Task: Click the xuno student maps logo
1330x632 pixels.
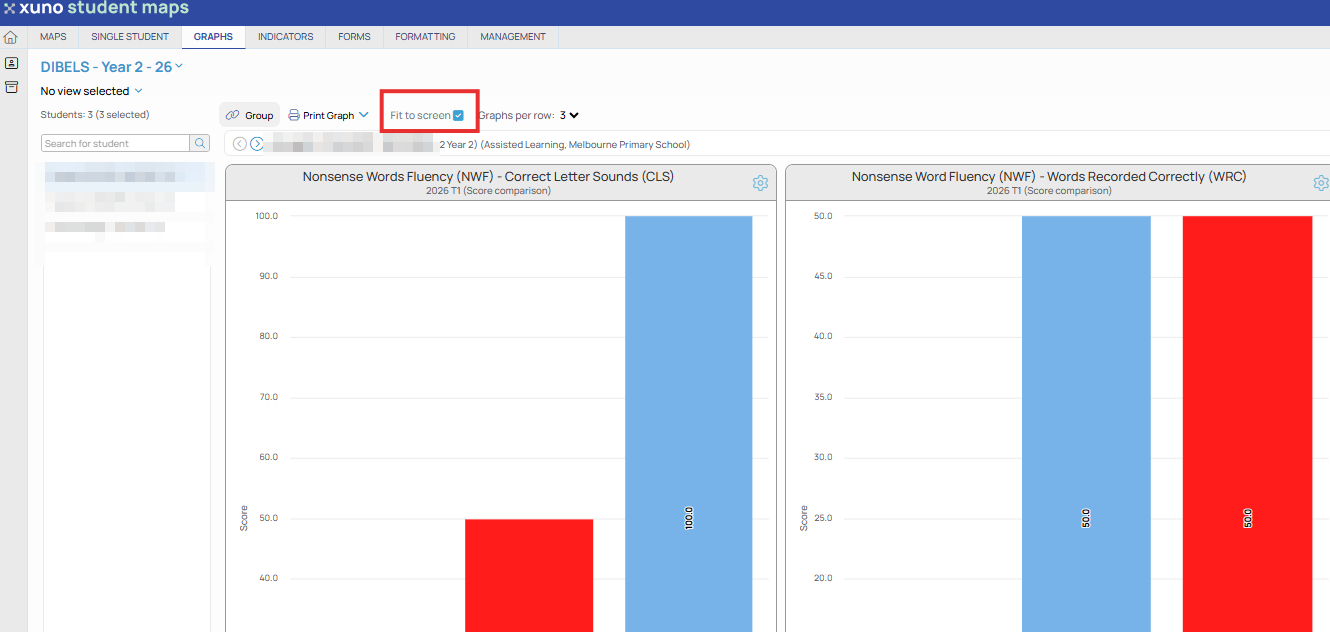Action: (x=96, y=9)
